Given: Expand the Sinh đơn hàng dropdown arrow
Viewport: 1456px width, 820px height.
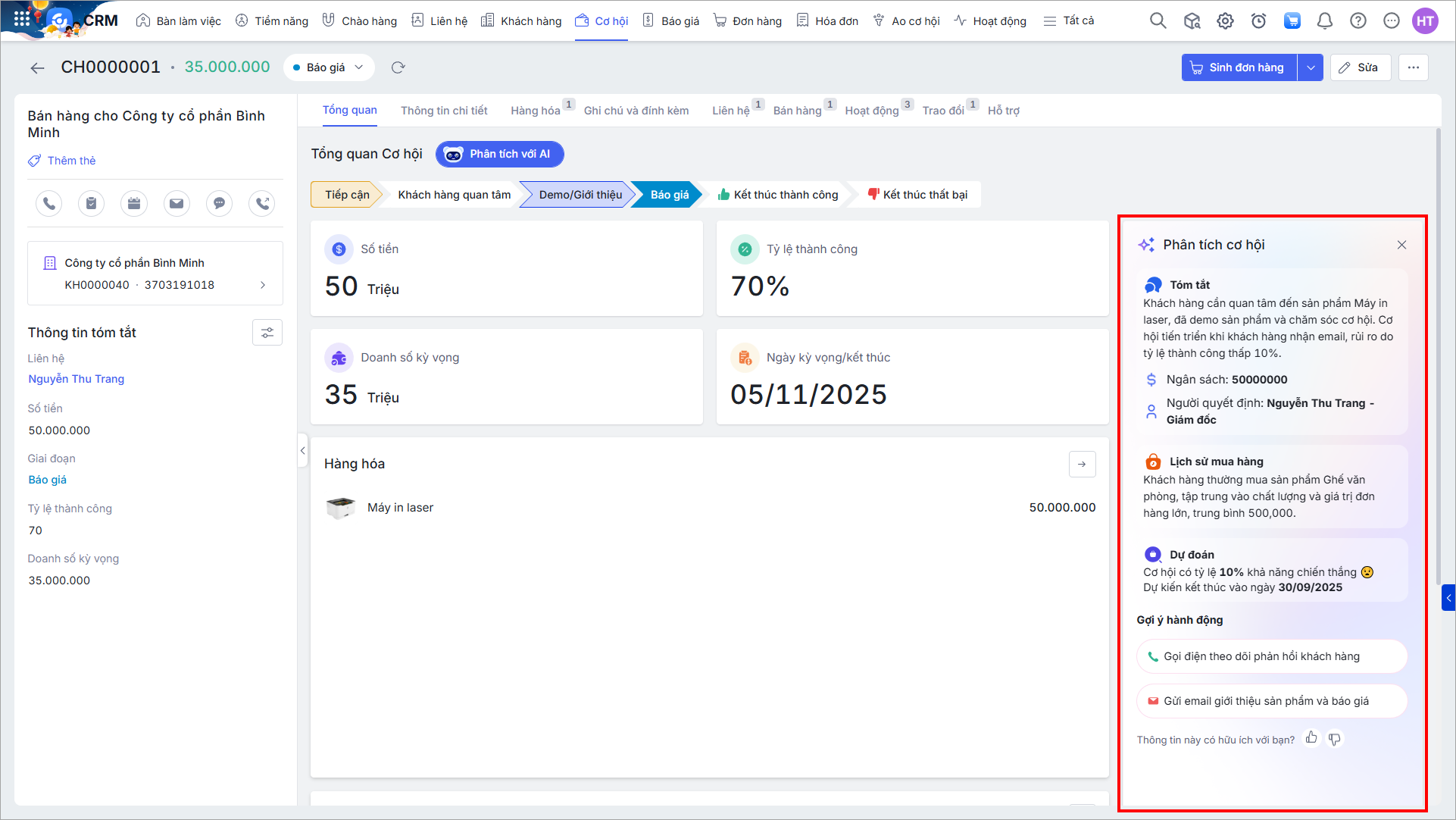Looking at the screenshot, I should 1311,67.
